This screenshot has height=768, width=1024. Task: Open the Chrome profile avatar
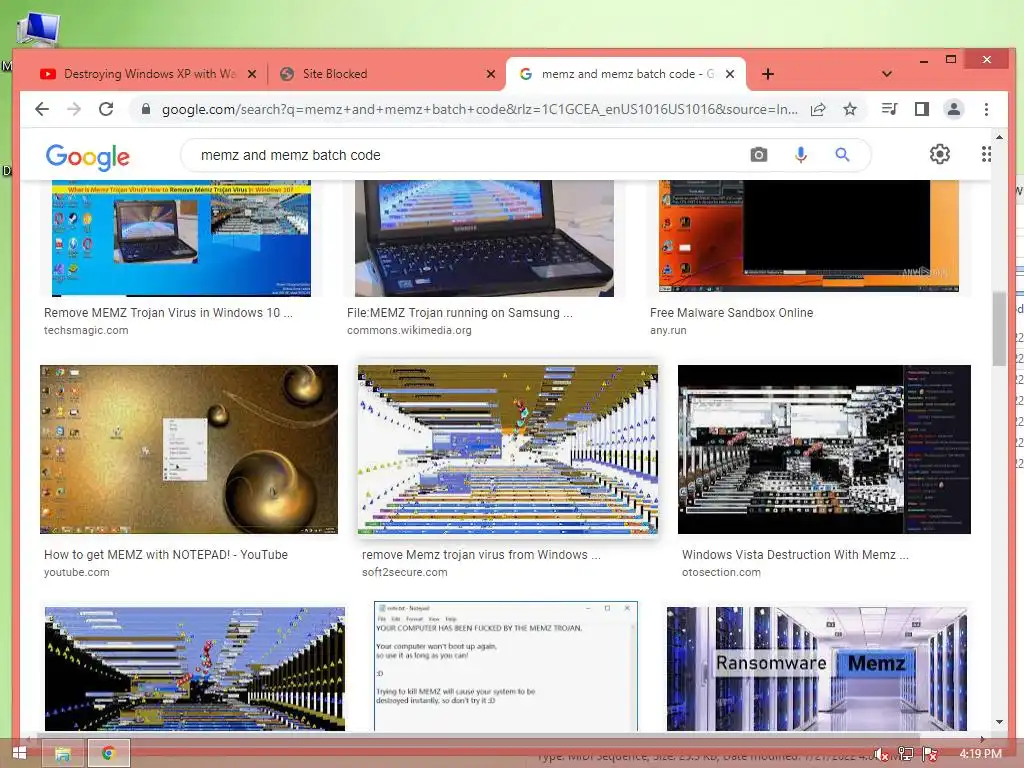point(953,109)
